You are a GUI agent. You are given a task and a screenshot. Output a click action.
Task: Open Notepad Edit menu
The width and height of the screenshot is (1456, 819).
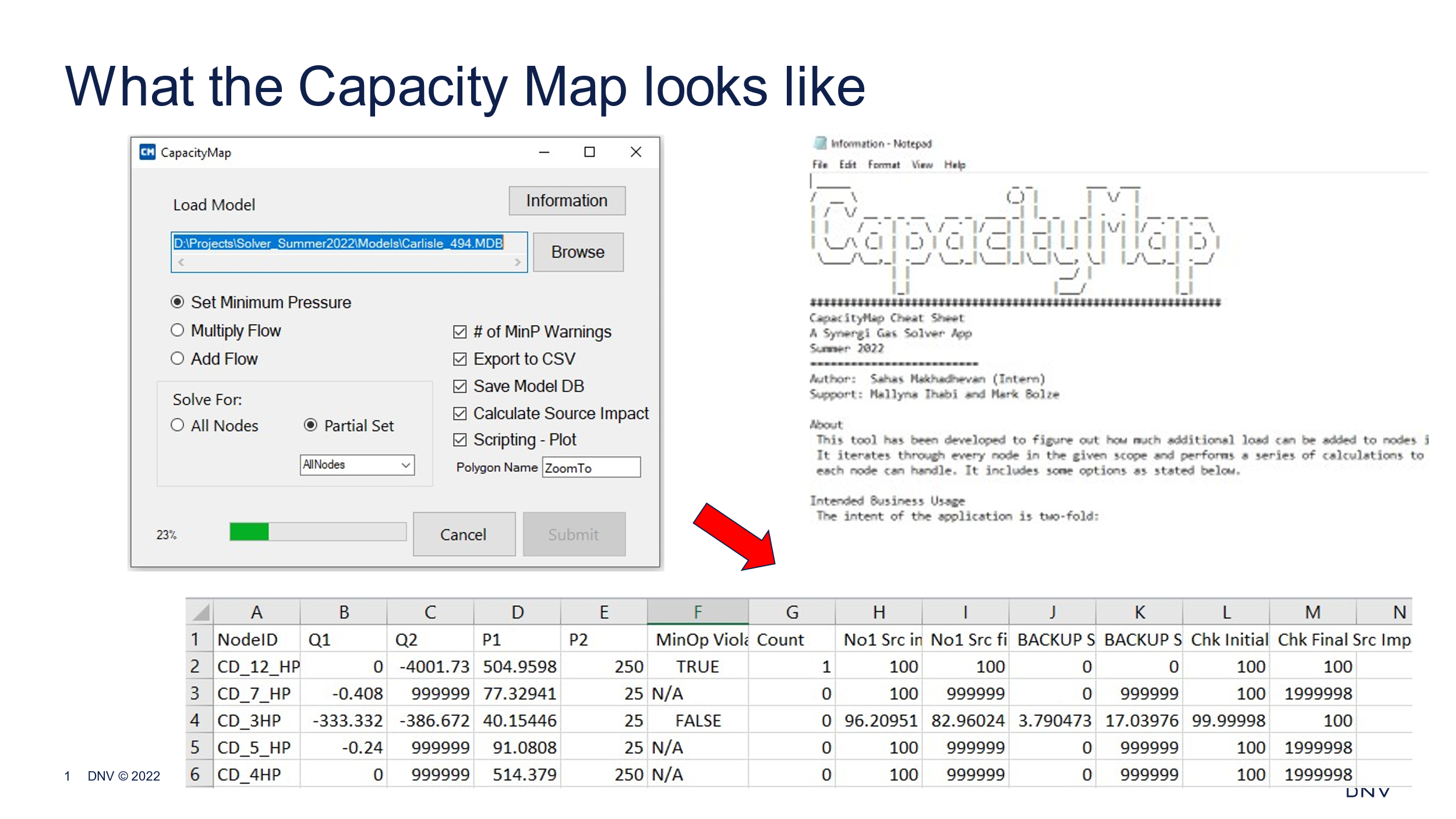[847, 165]
